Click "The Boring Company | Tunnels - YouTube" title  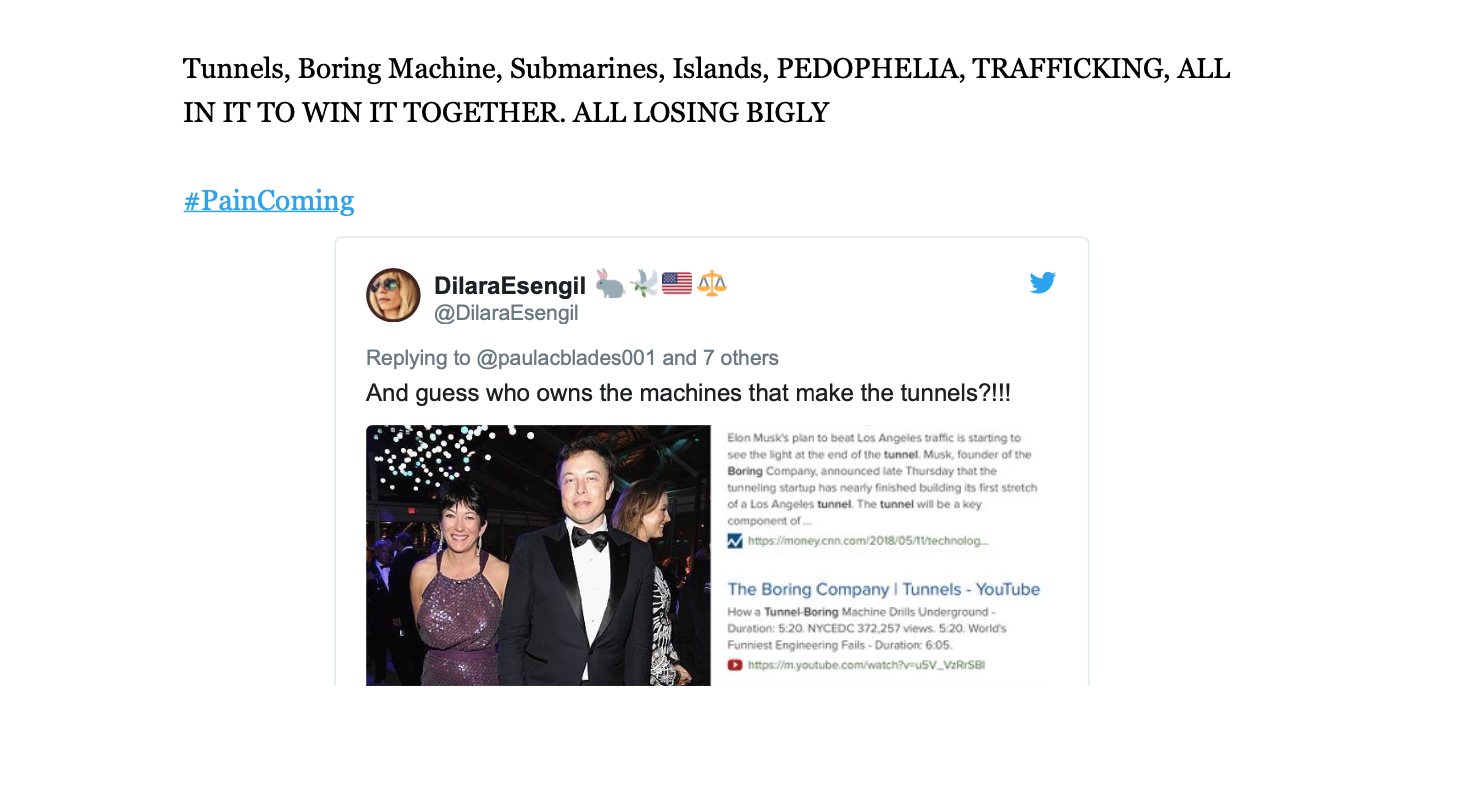click(x=883, y=589)
